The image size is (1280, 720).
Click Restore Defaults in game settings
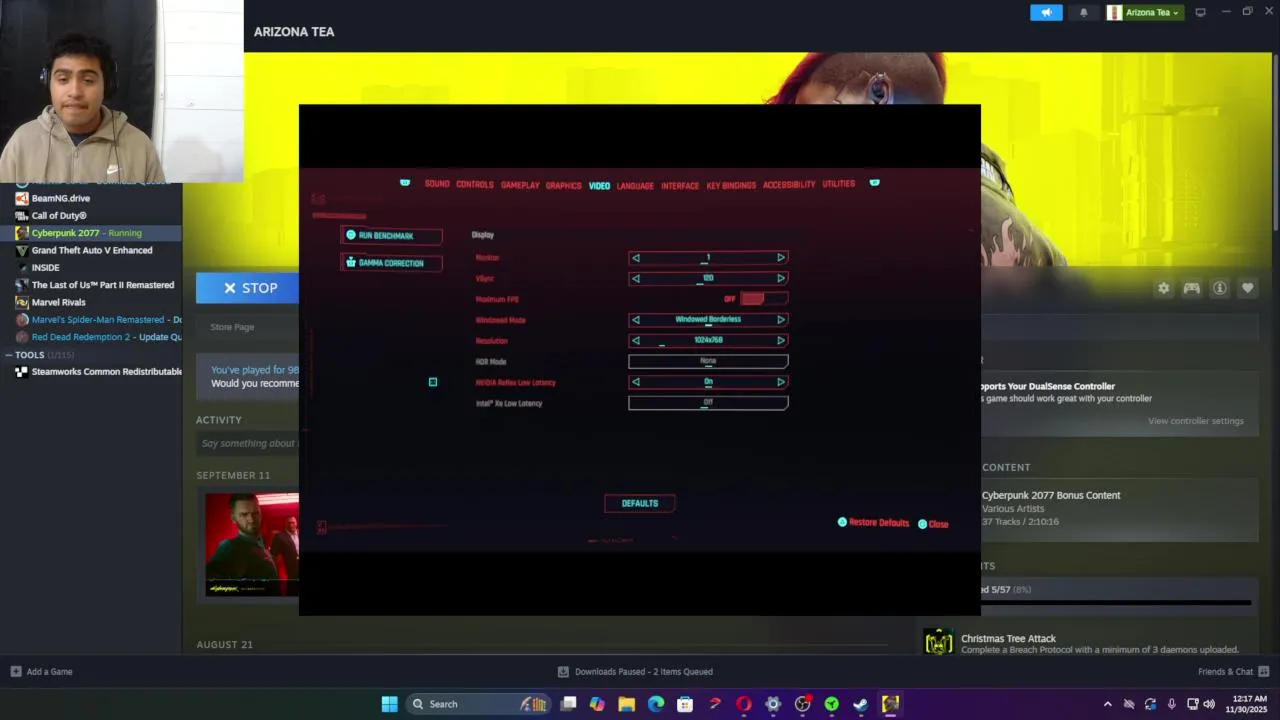click(x=873, y=523)
